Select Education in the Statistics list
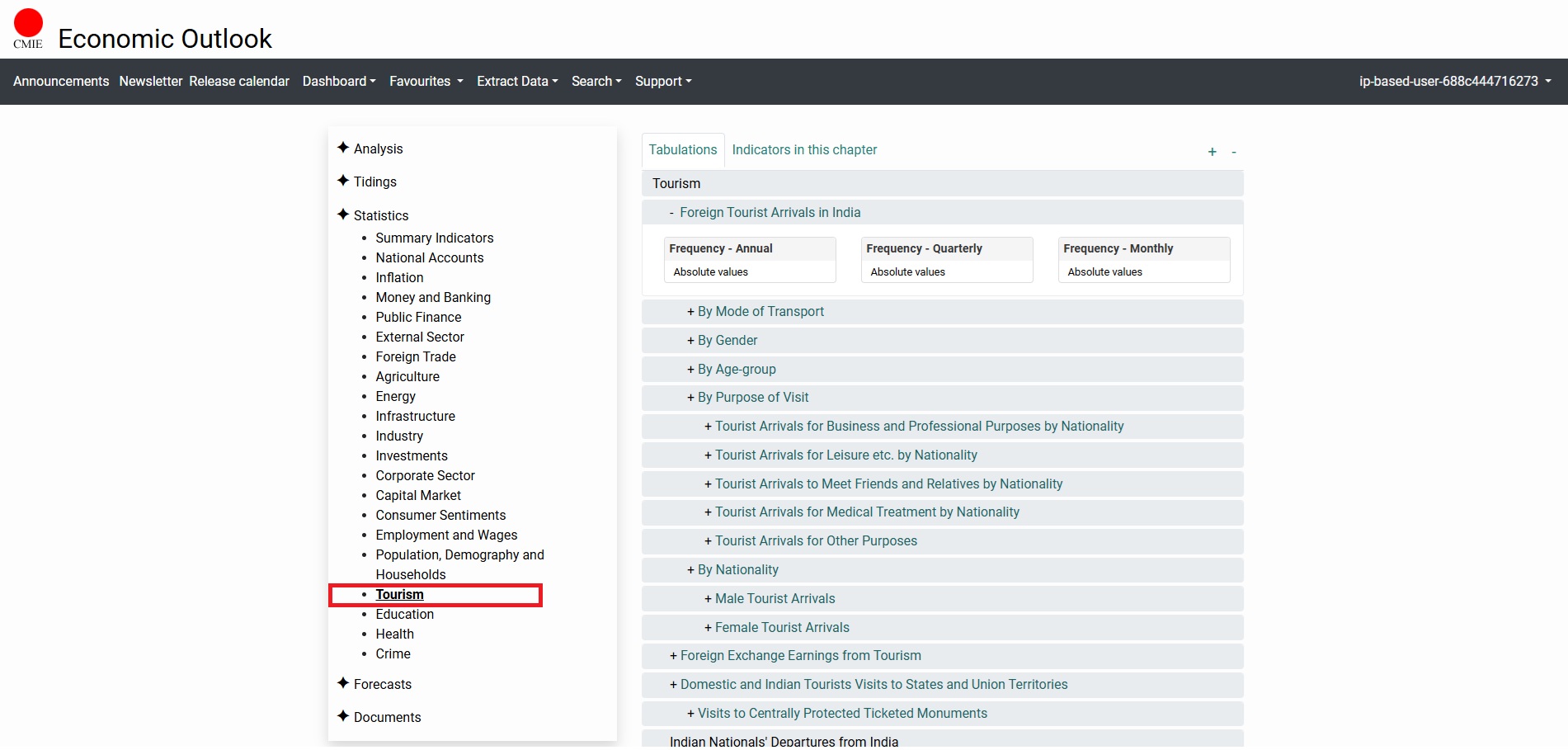 click(x=404, y=615)
